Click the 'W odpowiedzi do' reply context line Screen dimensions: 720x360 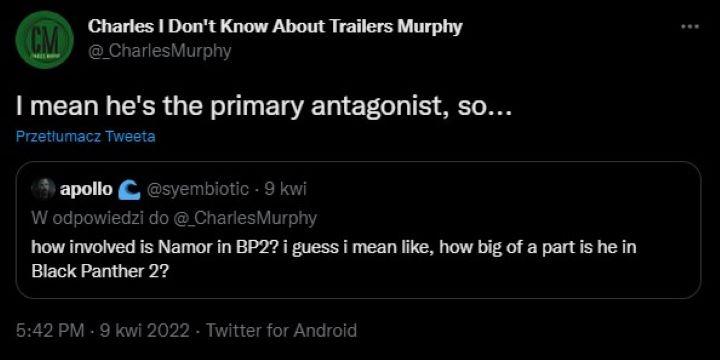click(x=174, y=218)
